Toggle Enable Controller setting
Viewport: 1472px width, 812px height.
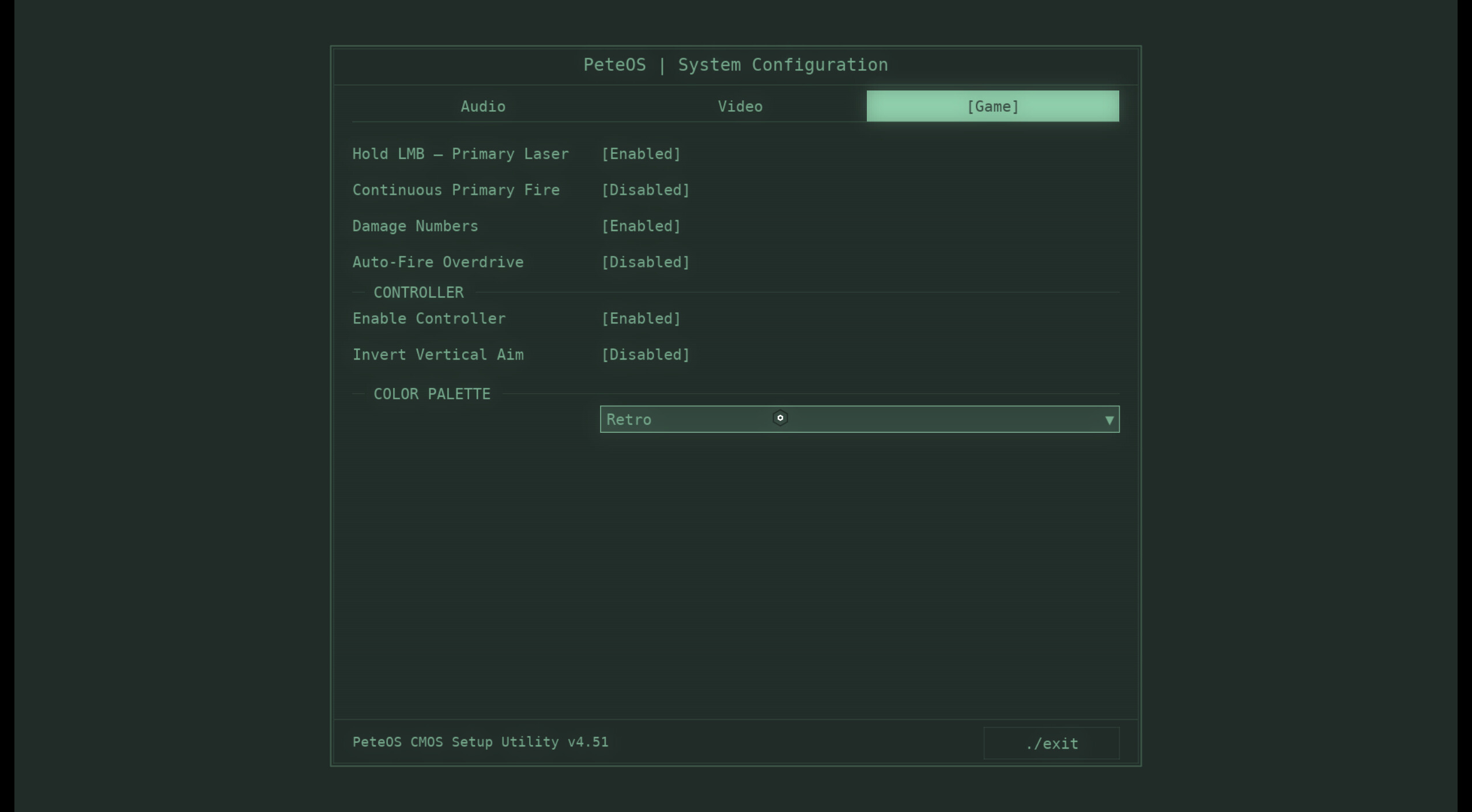click(x=641, y=319)
